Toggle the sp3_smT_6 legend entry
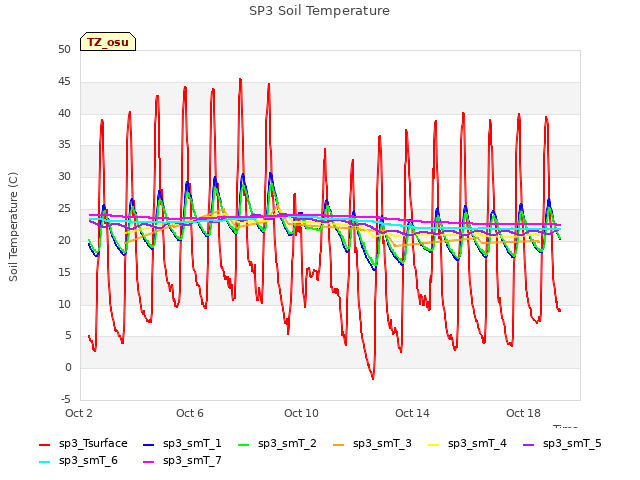The image size is (640, 480). [78, 461]
